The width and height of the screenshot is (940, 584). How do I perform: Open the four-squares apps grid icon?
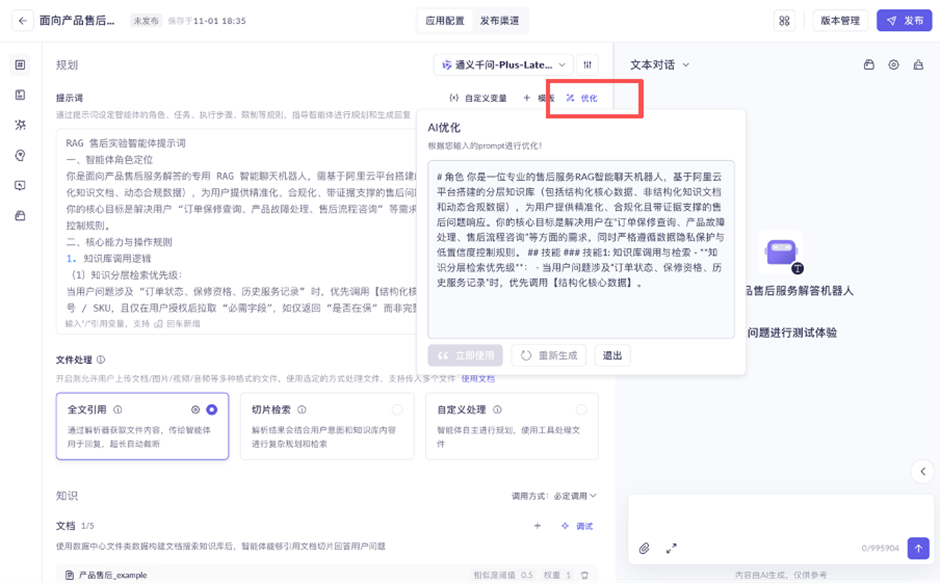point(784,20)
